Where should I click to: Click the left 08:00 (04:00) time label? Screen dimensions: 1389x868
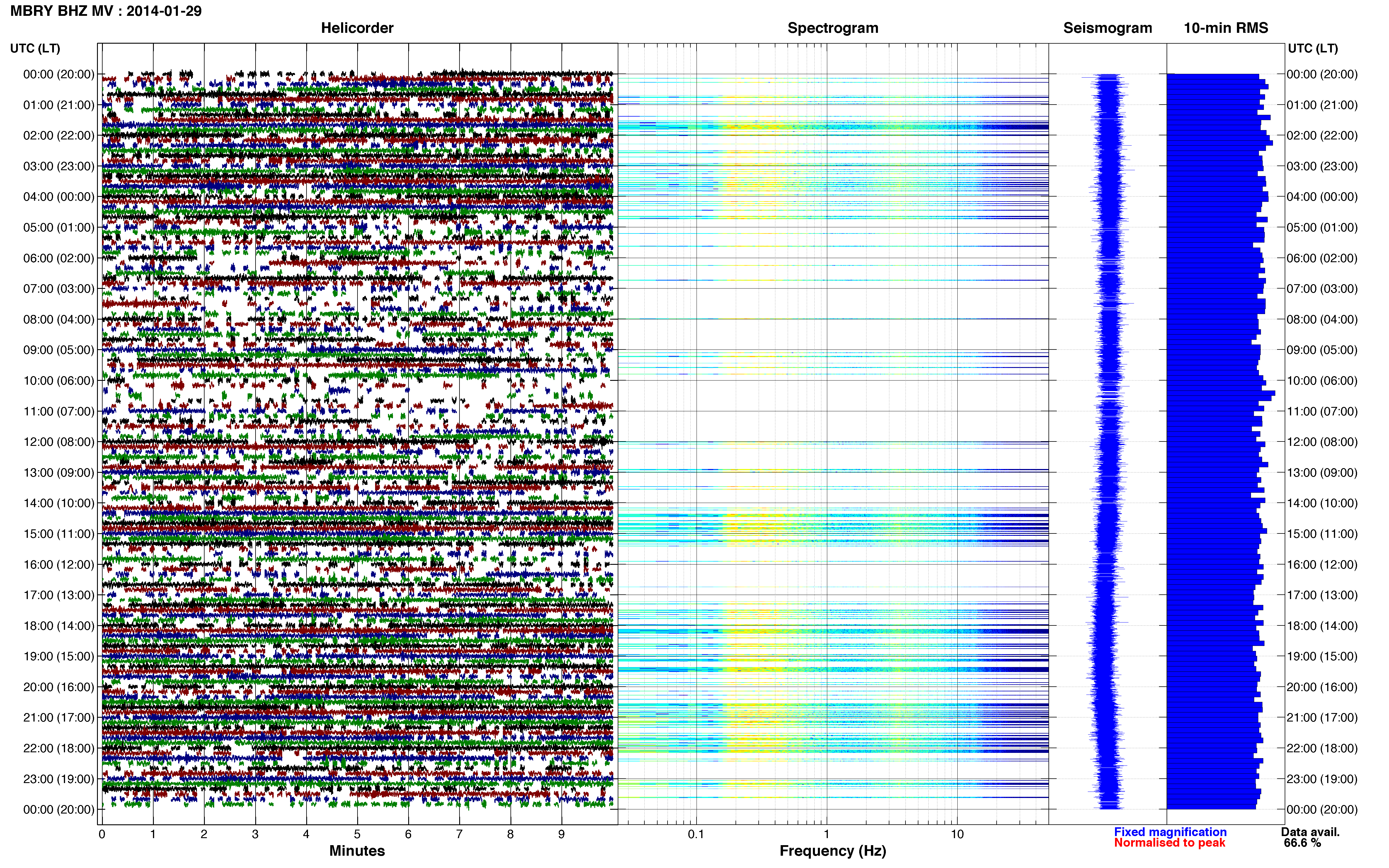(x=59, y=319)
